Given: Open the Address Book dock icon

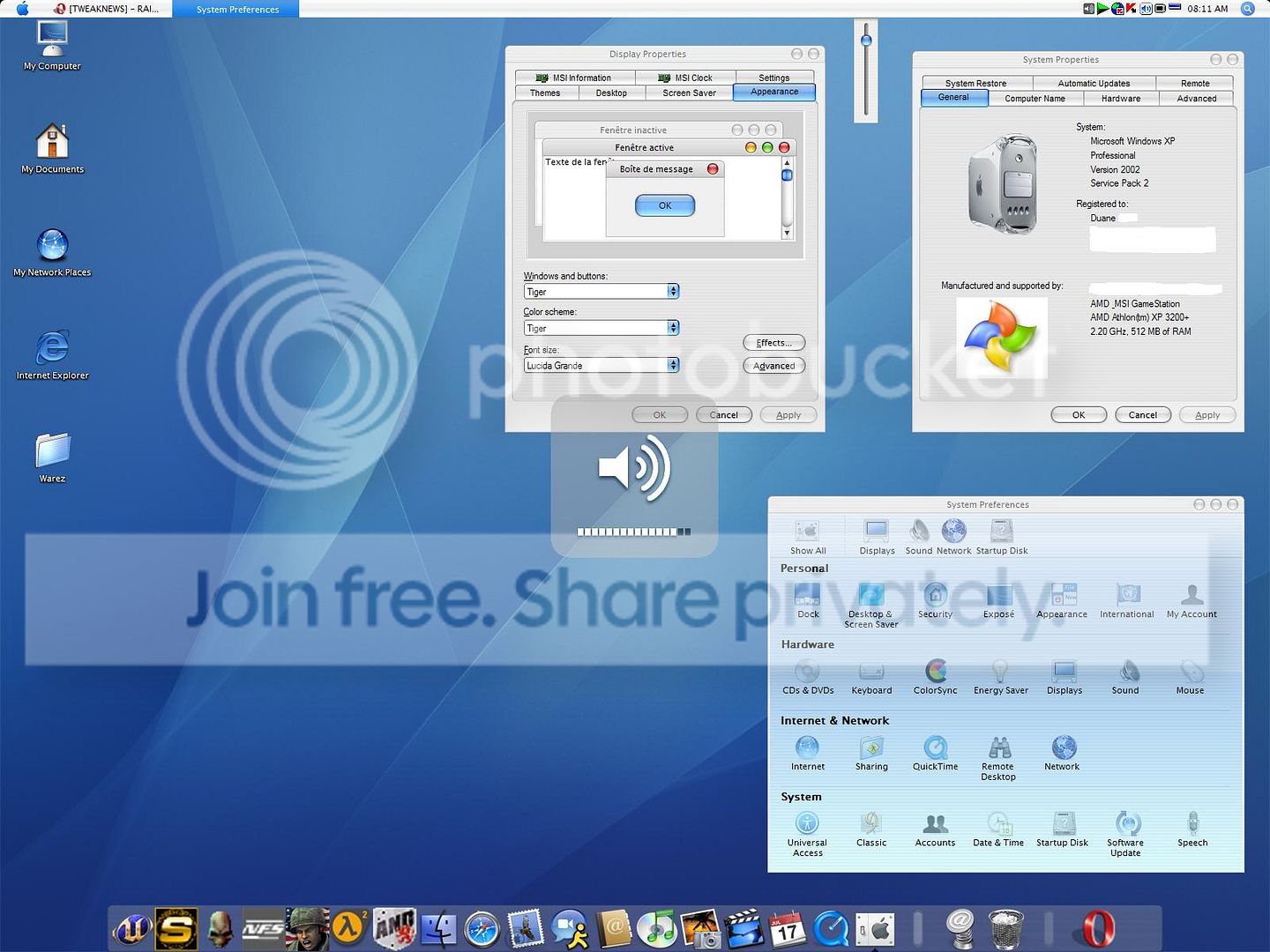Looking at the screenshot, I should pos(614,929).
